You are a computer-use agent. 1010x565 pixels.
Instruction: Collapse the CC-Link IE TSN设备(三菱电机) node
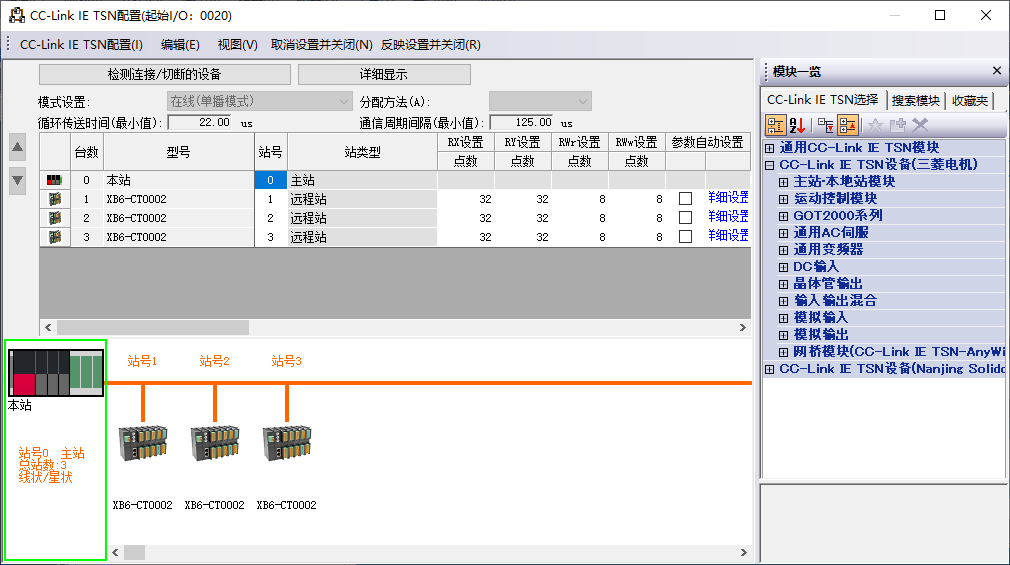[770, 165]
